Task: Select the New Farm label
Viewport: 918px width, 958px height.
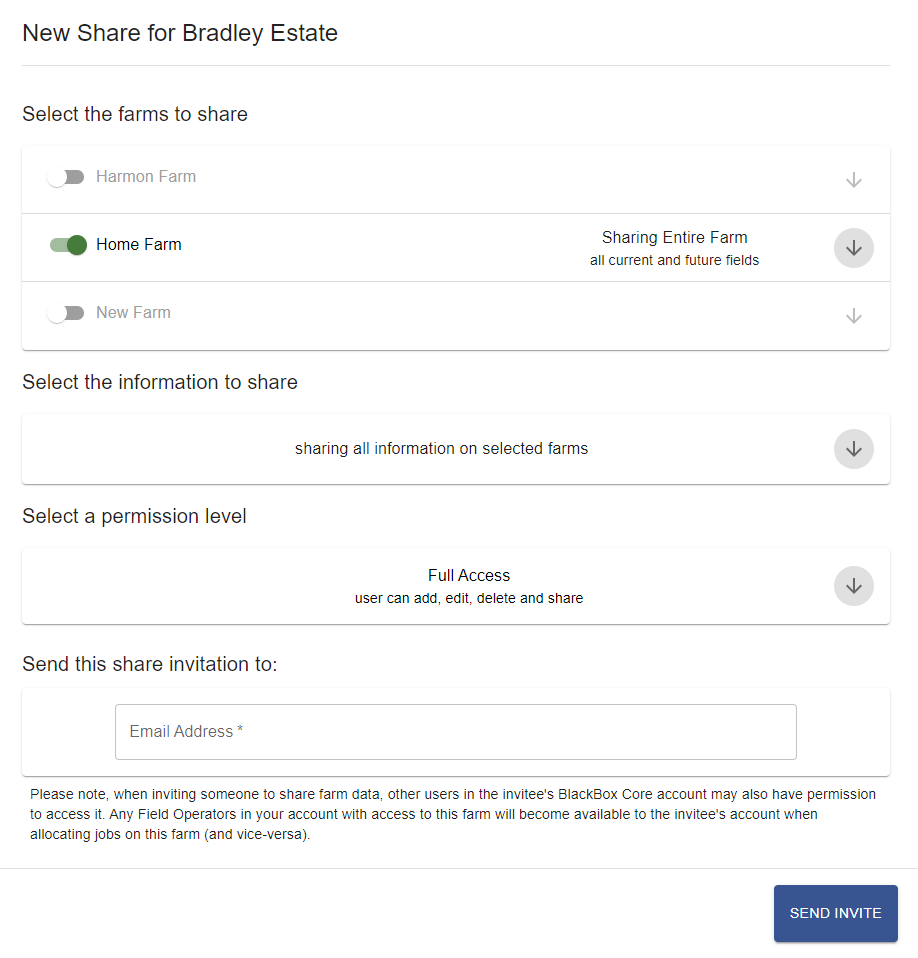Action: pyautogui.click(x=133, y=312)
